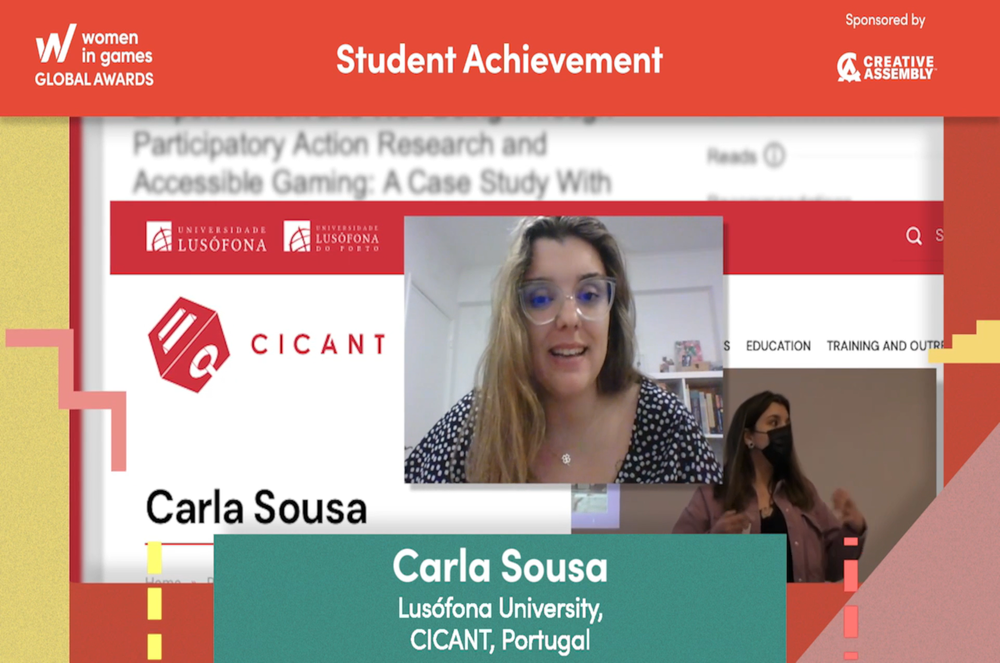1000x663 pixels.
Task: Open search with the magnifying glass icon
Action: (913, 236)
